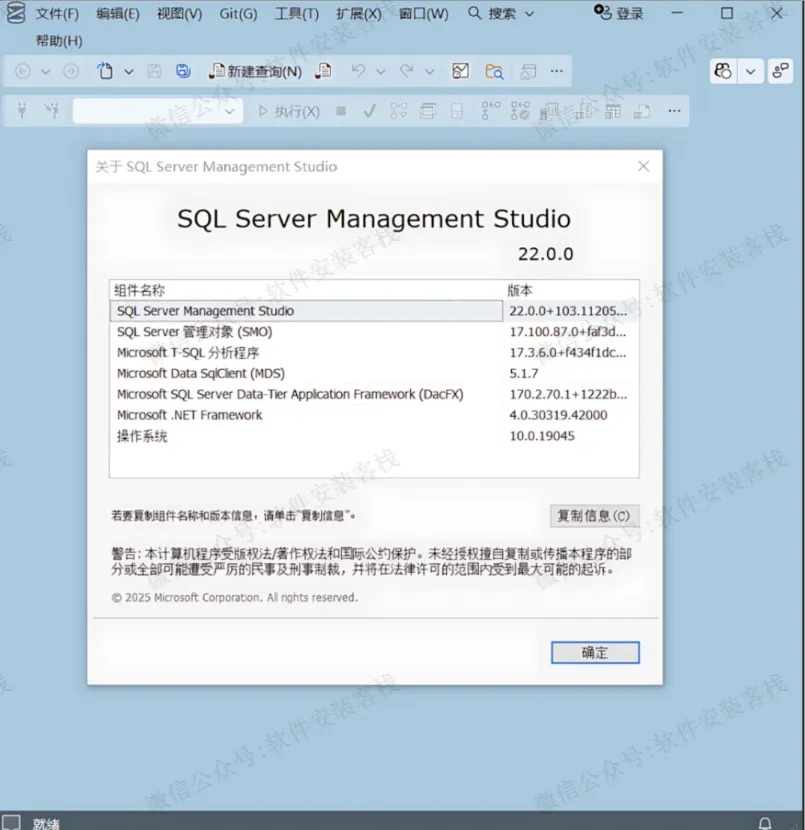Image resolution: width=805 pixels, height=830 pixels.
Task: Click the query options window icon
Action: [x=428, y=111]
